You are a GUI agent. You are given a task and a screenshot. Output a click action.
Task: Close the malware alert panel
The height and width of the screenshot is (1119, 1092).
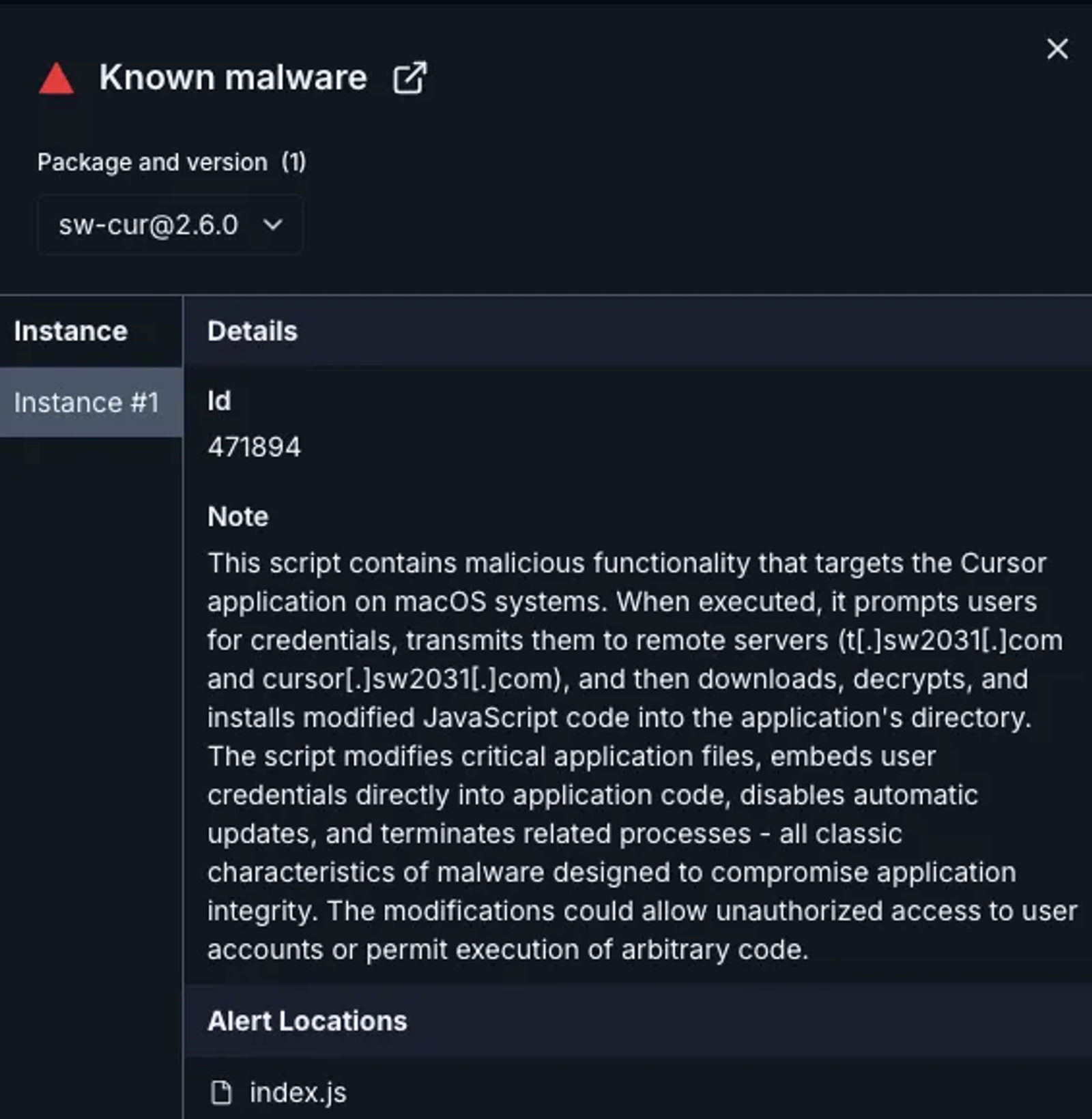tap(1057, 49)
